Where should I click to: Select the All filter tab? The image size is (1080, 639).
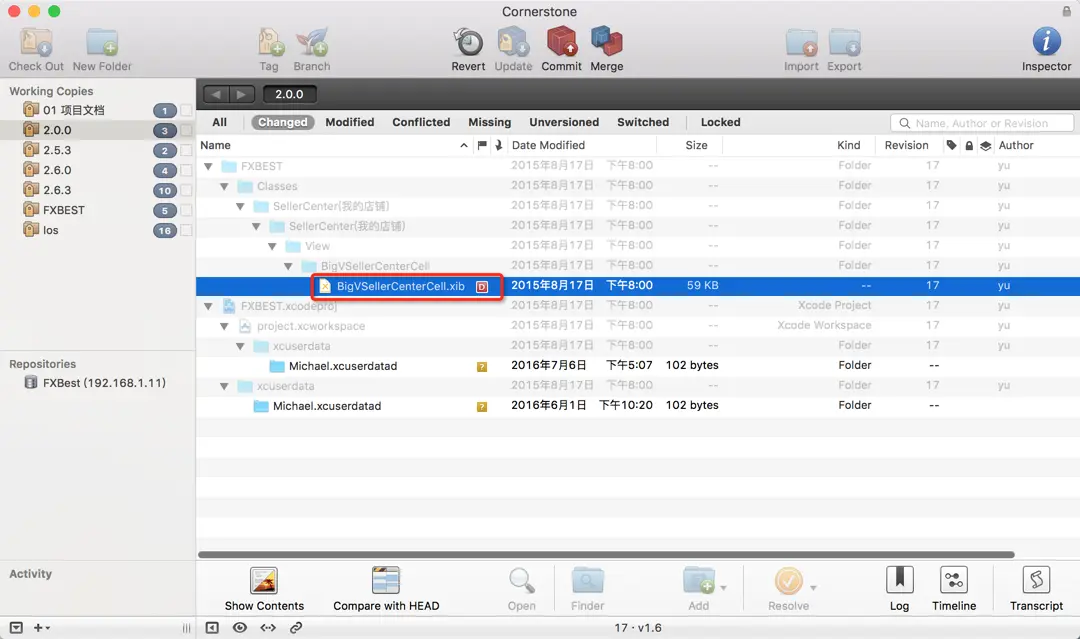[x=220, y=122]
